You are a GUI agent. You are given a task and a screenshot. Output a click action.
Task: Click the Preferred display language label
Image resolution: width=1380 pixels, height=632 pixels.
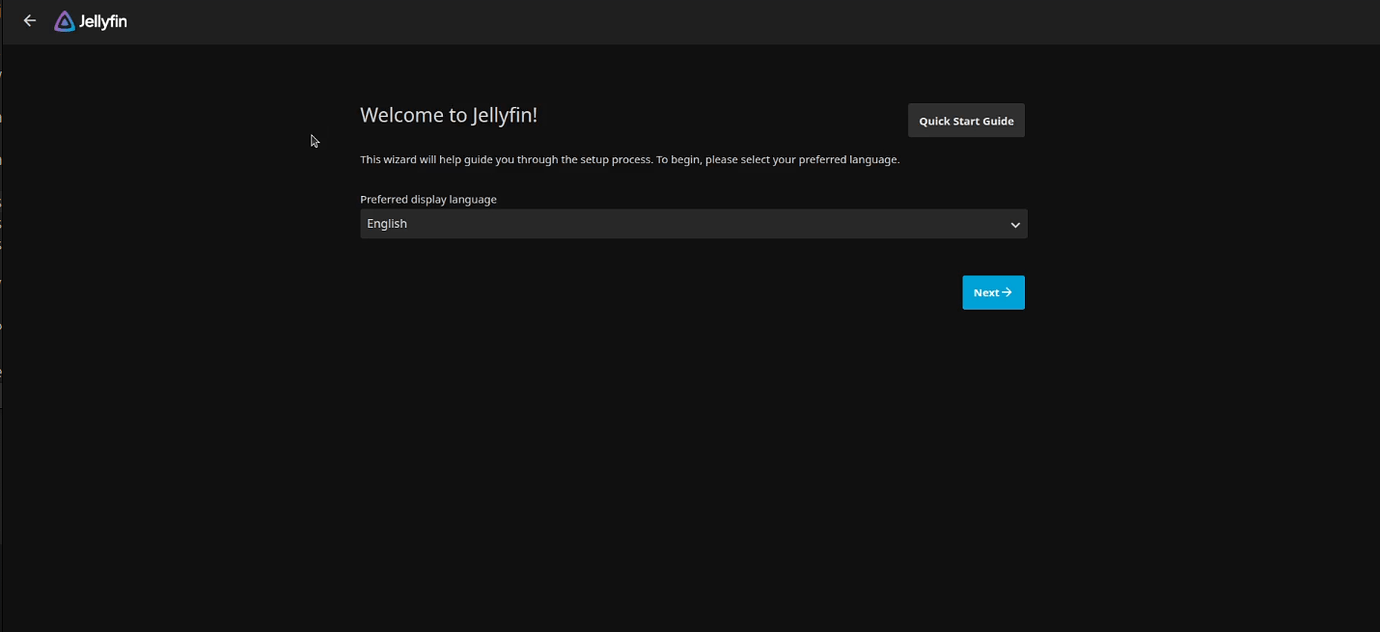(x=428, y=199)
